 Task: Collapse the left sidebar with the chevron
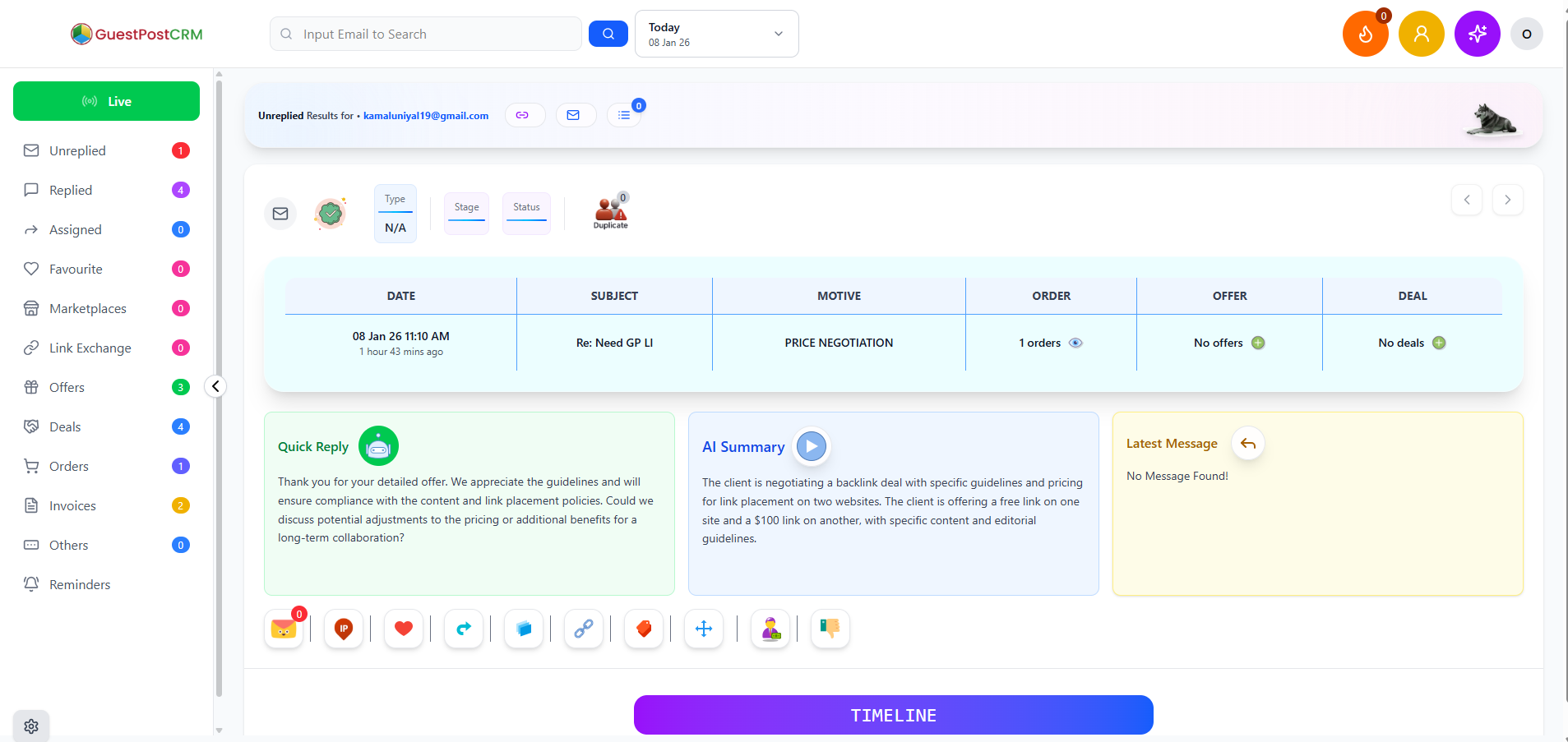click(215, 386)
